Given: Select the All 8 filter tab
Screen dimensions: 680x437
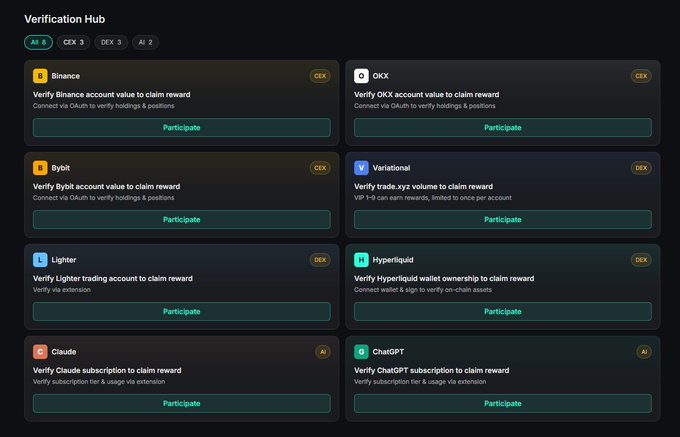Looking at the screenshot, I should coord(38,42).
